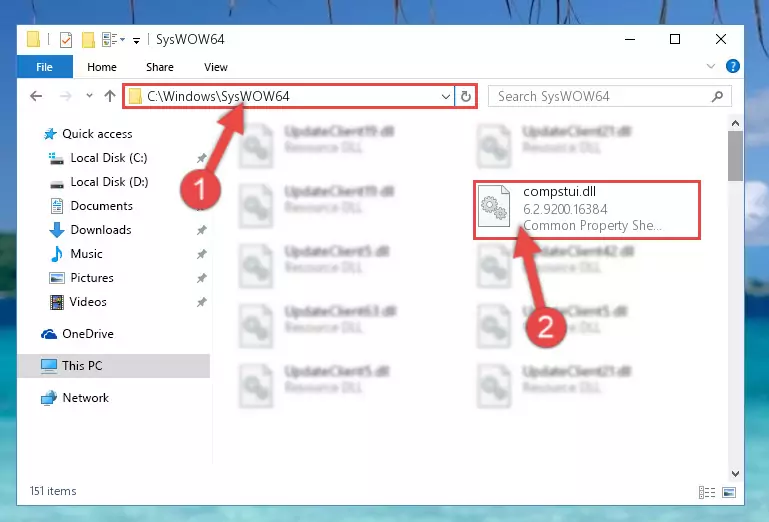
Task: Switch to the Share ribbon tab
Action: pos(160,67)
